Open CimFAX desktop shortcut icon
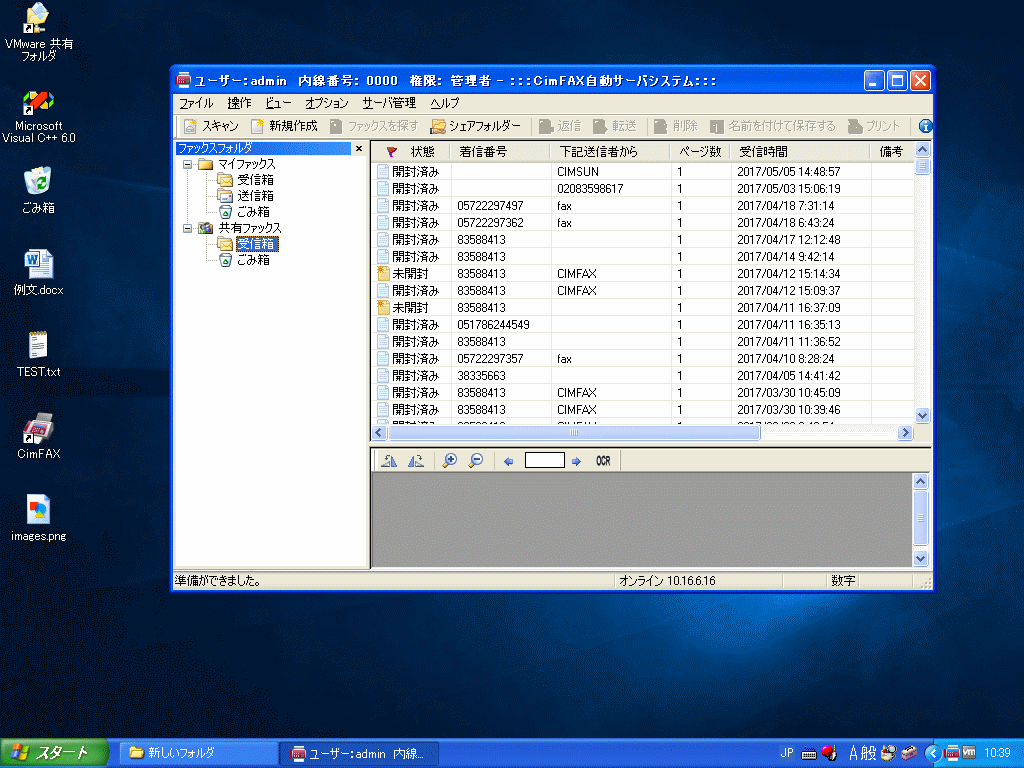 click(x=39, y=436)
